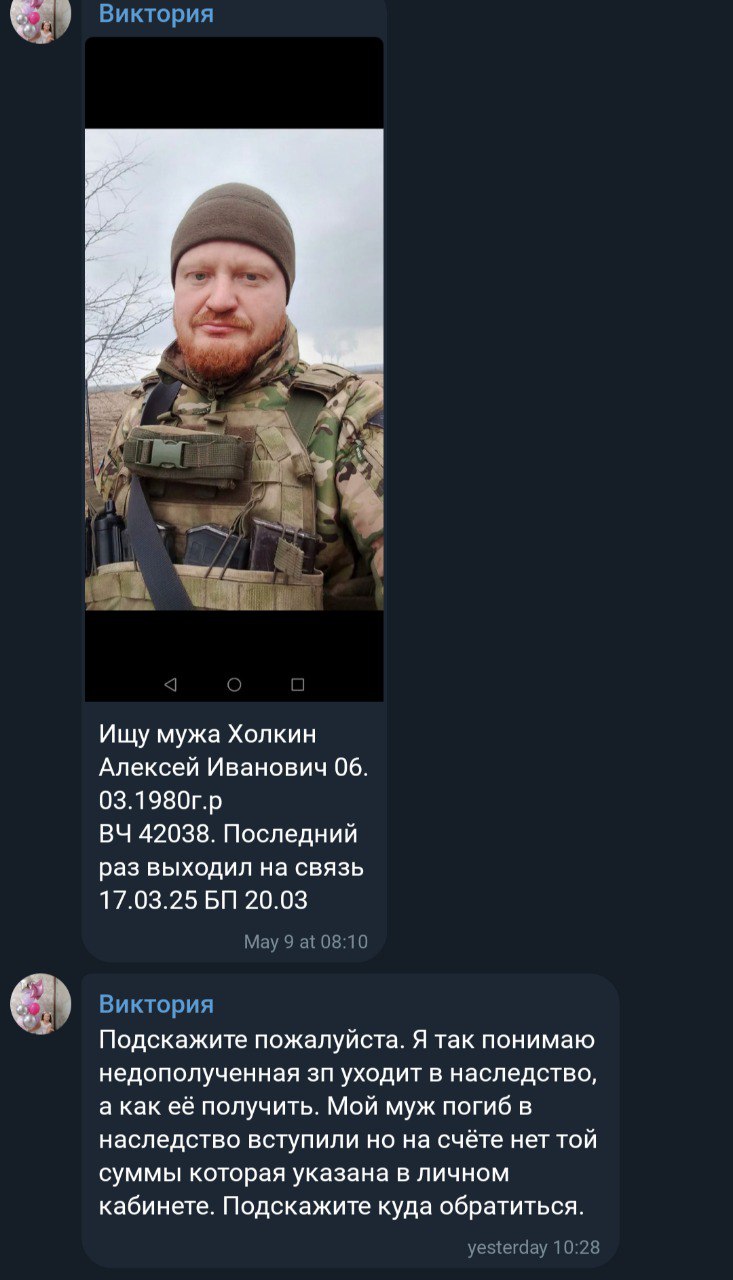Select the timestamp May 9 at 08:10
Image resolution: width=733 pixels, height=1280 pixels.
[306, 942]
